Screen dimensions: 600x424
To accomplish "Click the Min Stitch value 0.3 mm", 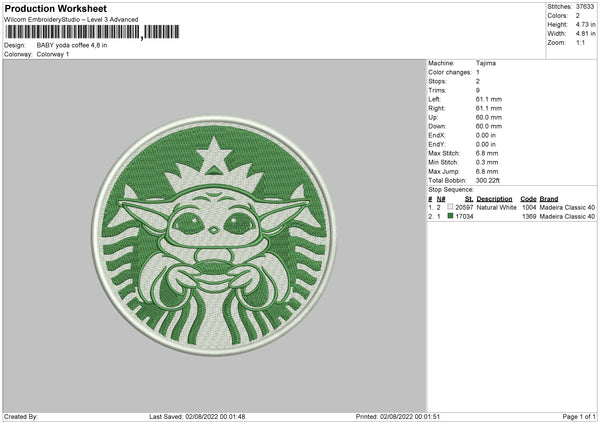I will 487,163.
